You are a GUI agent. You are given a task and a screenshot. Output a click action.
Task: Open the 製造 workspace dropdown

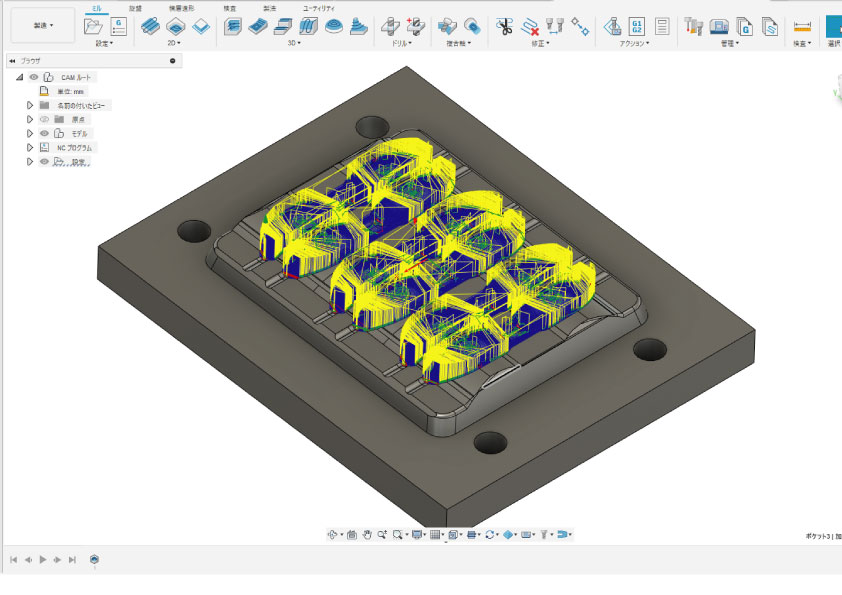pyautogui.click(x=43, y=25)
